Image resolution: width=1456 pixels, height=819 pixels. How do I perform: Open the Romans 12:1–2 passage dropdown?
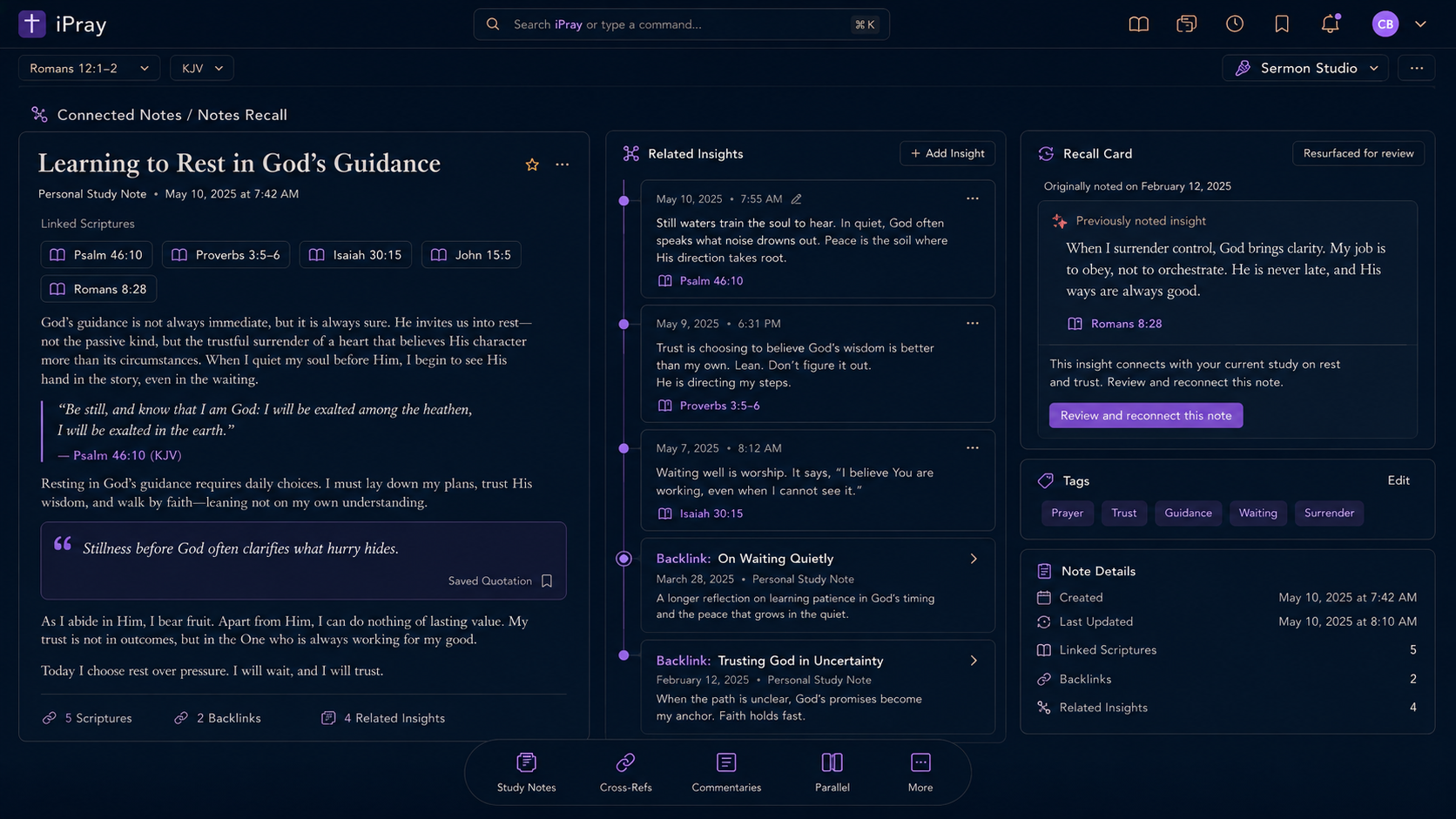[x=89, y=68]
